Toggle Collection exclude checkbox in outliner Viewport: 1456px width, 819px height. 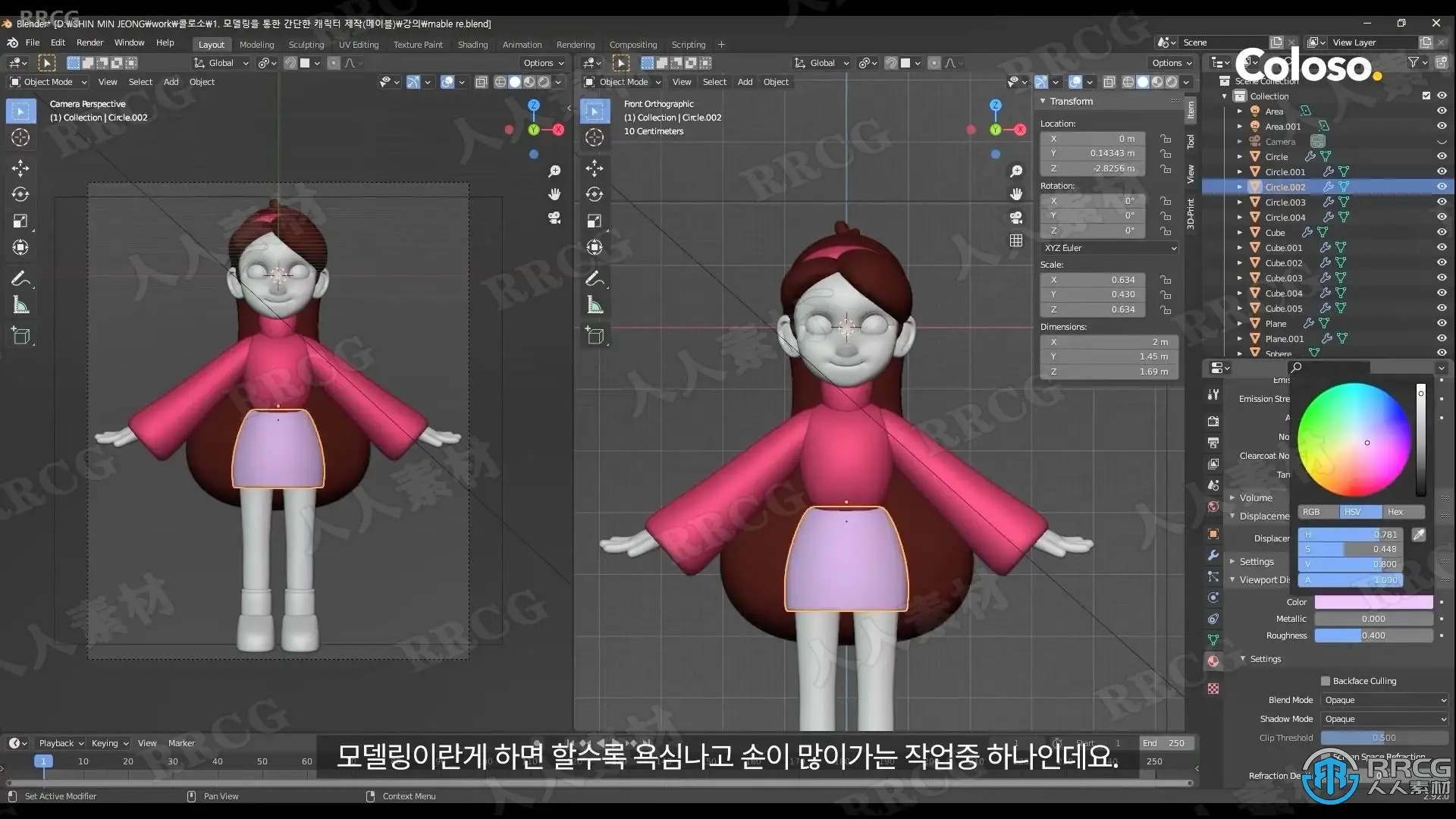coord(1426,96)
